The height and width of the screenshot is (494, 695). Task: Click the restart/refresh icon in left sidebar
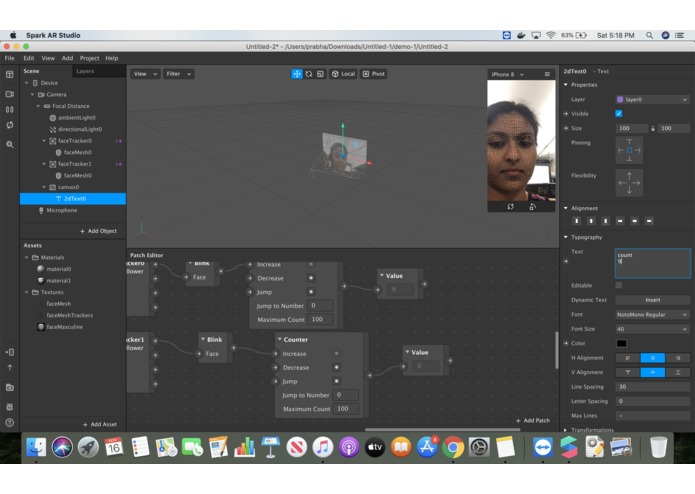[x=10, y=125]
